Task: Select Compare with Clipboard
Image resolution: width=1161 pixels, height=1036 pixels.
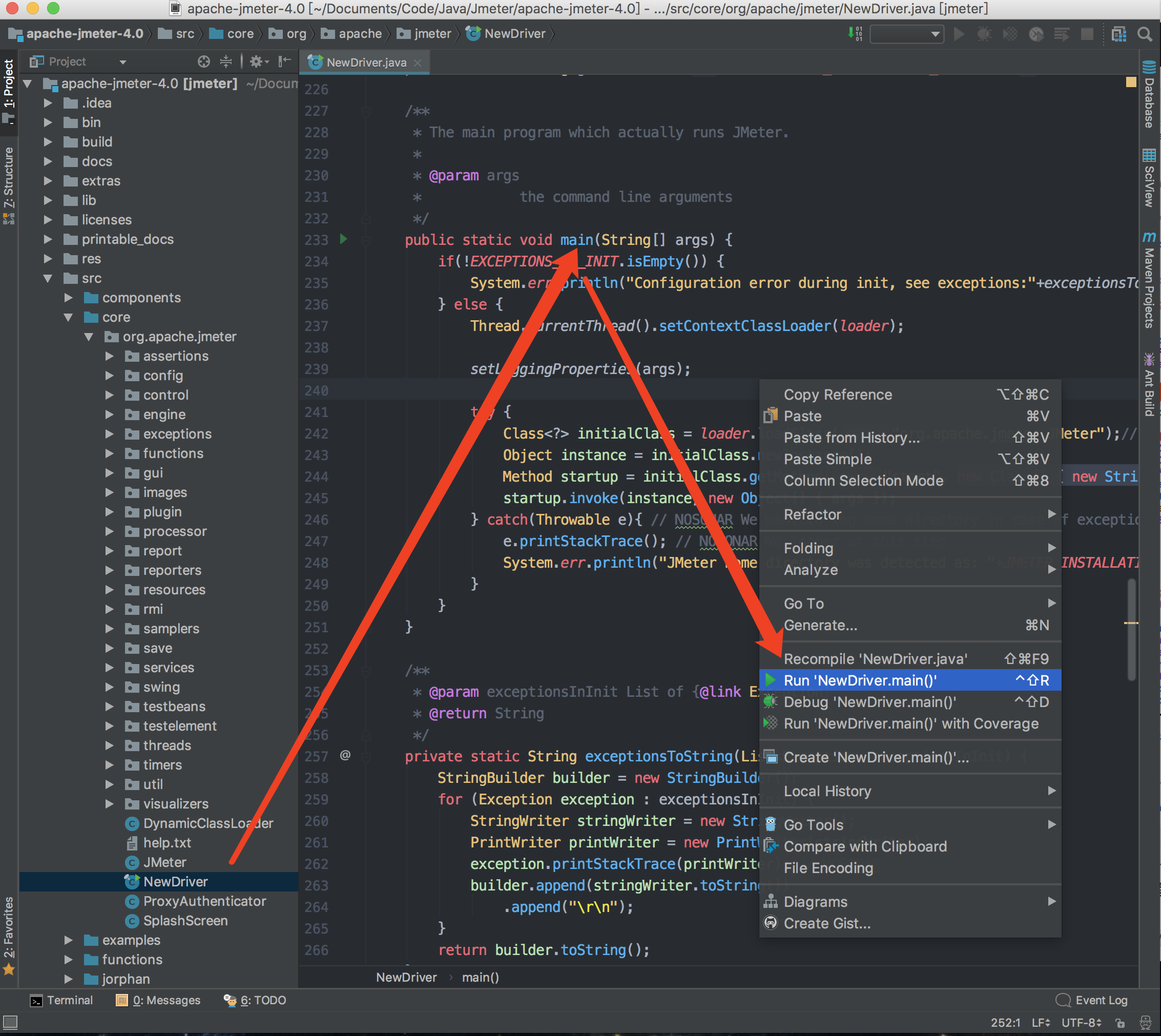Action: click(x=910, y=846)
